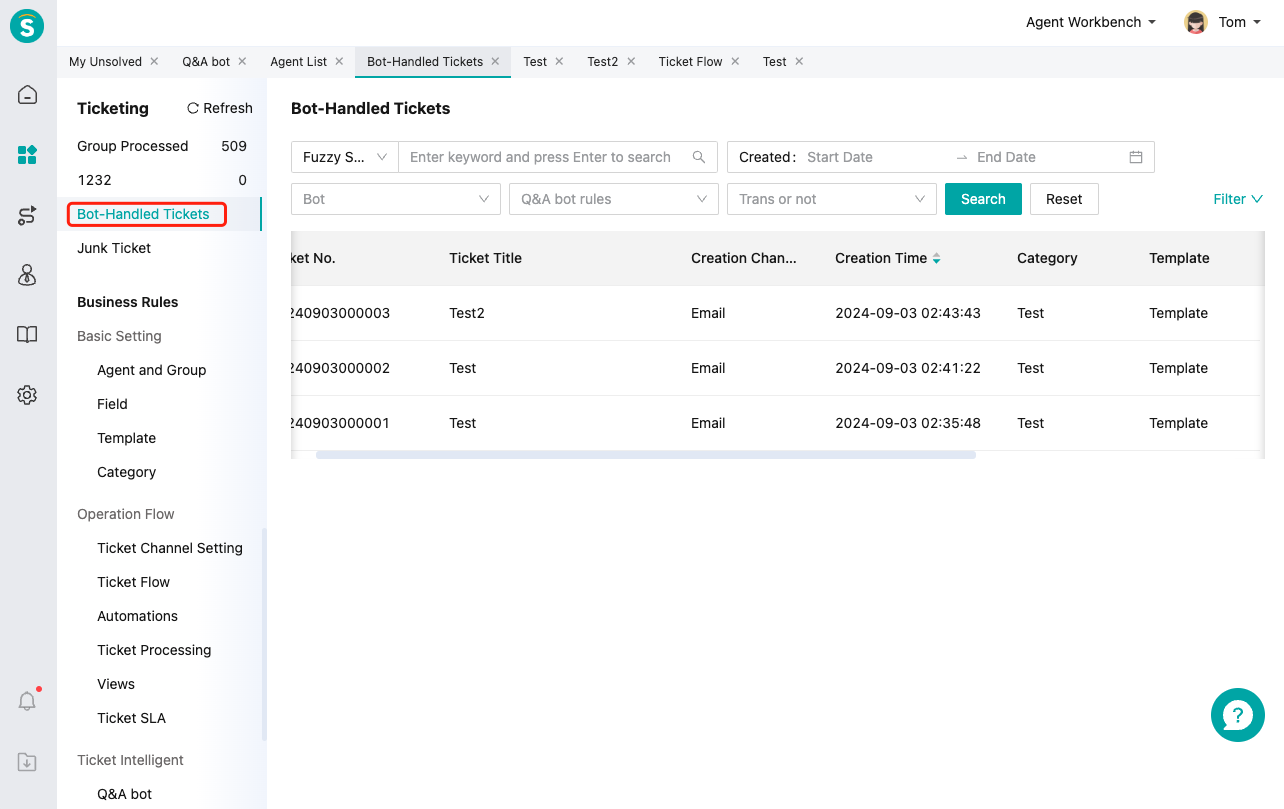Click Tom's avatar picture
This screenshot has height=809, width=1284.
coord(1195,22)
